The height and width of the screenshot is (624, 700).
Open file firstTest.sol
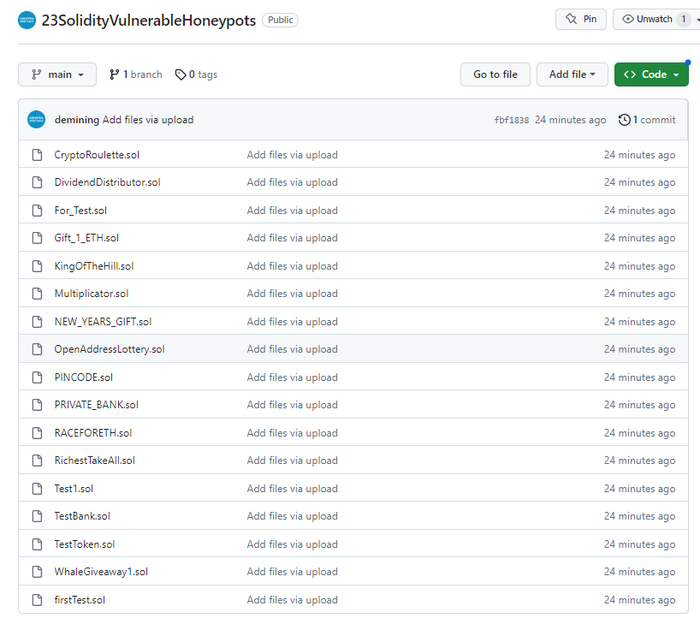coord(80,600)
